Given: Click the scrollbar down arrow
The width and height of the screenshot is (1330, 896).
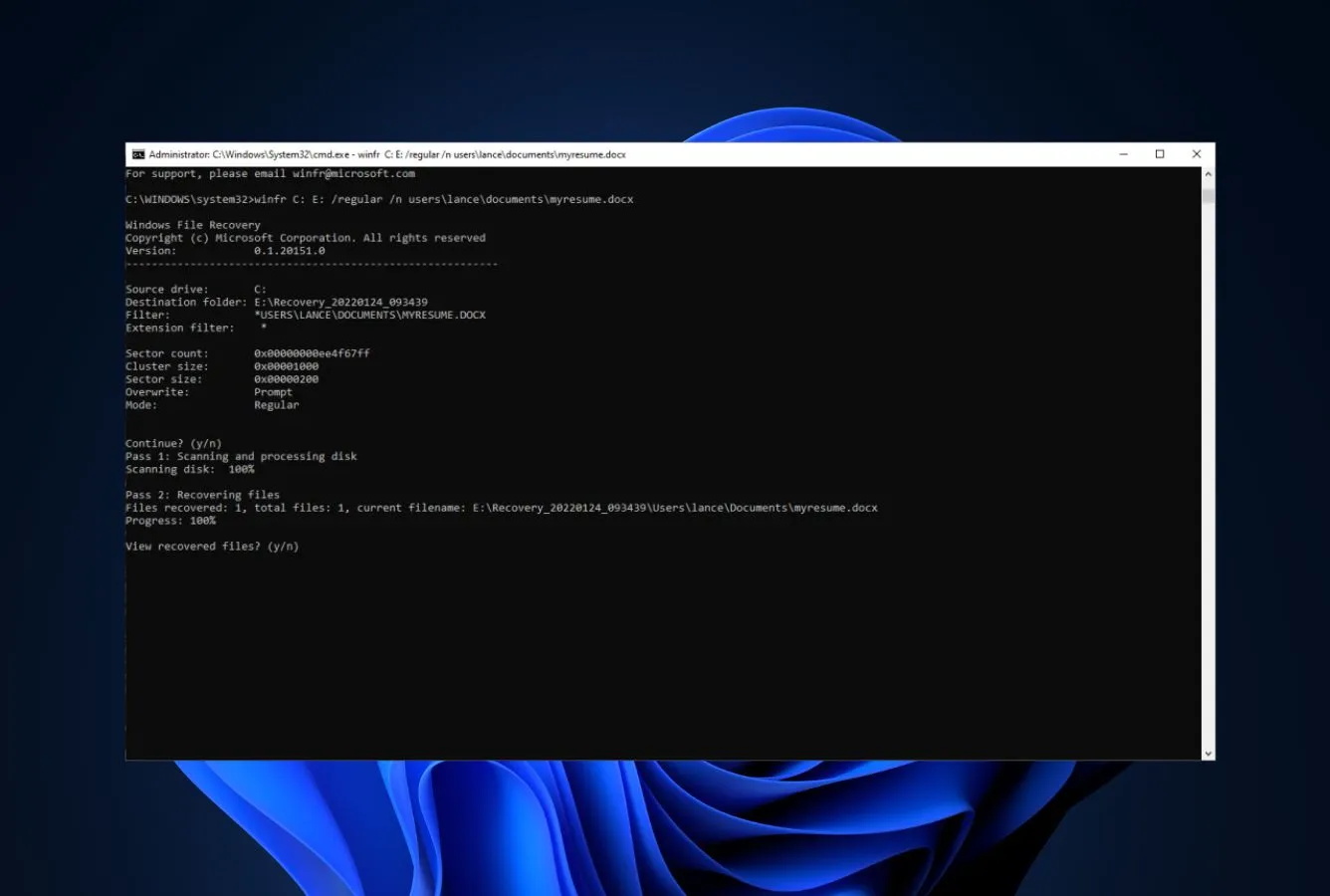Looking at the screenshot, I should pyautogui.click(x=1209, y=754).
